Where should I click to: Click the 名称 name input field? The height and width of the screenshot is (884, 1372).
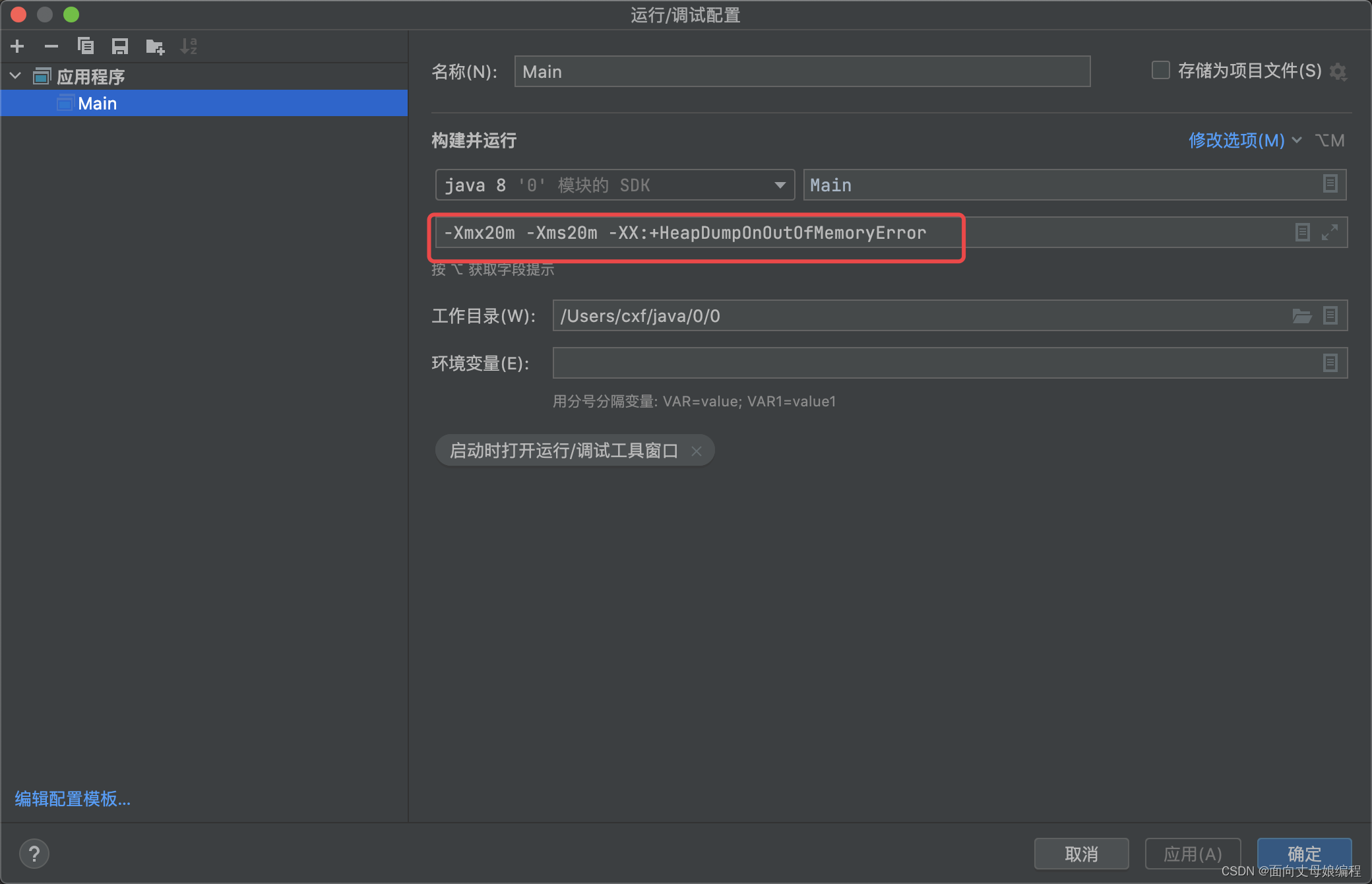tap(802, 71)
